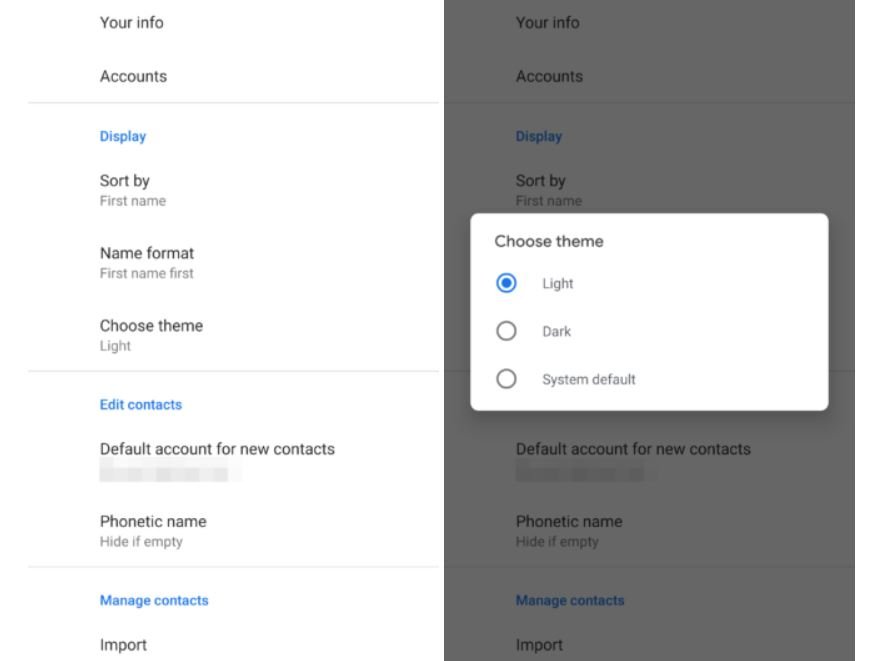Select the Light theme radio button

[507, 284]
